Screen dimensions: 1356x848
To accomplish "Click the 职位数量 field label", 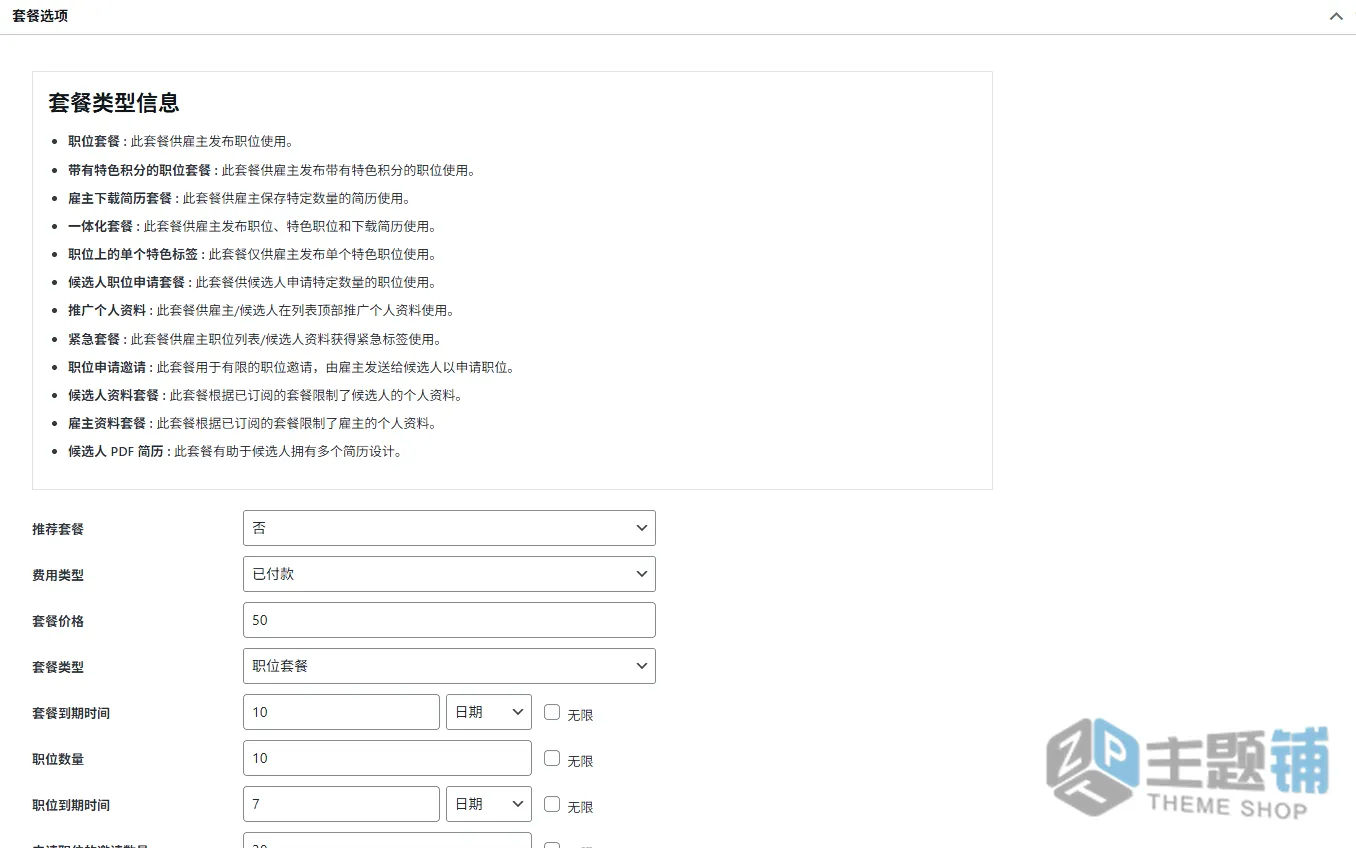I will (x=58, y=759).
